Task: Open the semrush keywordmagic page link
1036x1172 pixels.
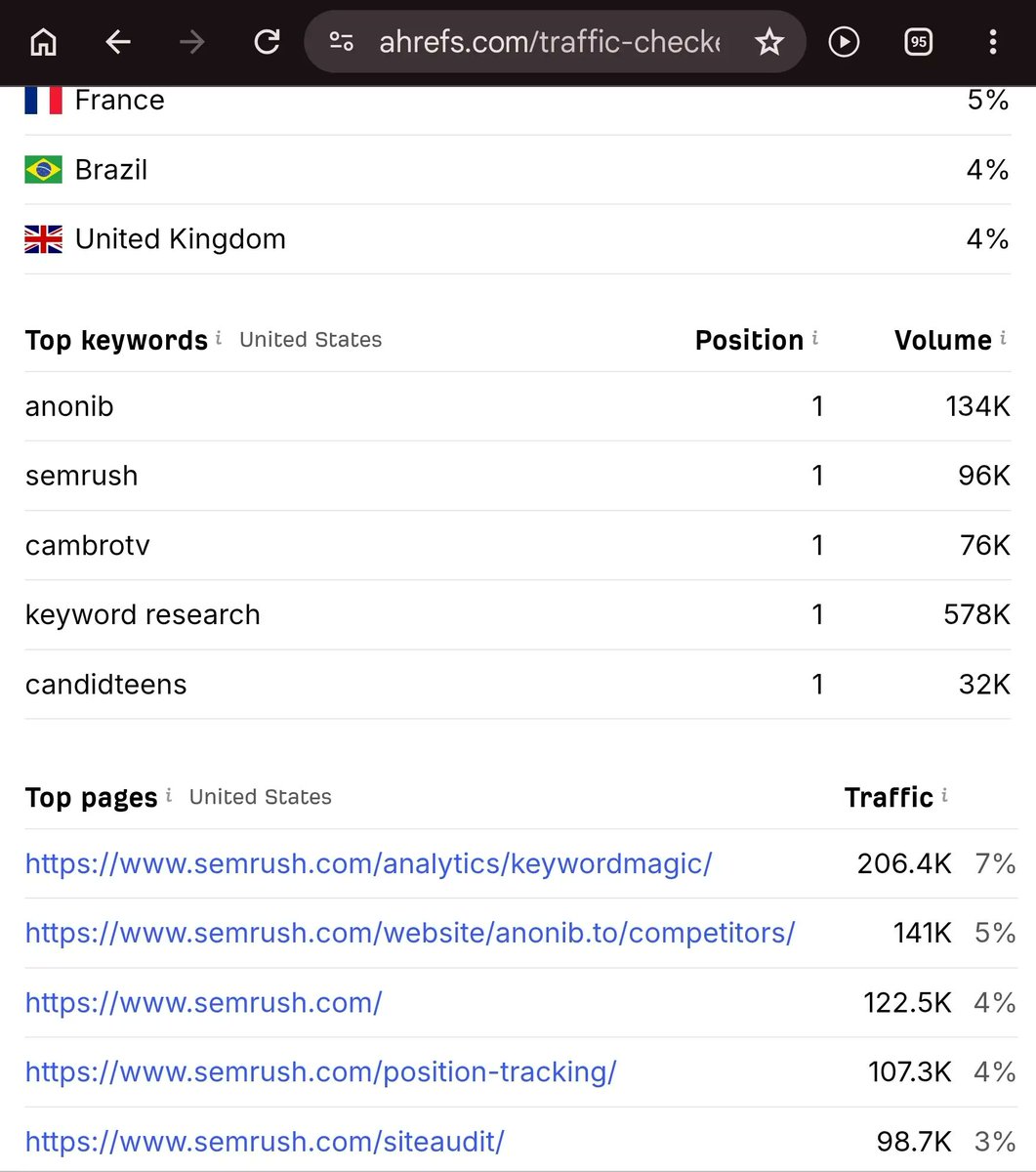Action: [x=368, y=863]
